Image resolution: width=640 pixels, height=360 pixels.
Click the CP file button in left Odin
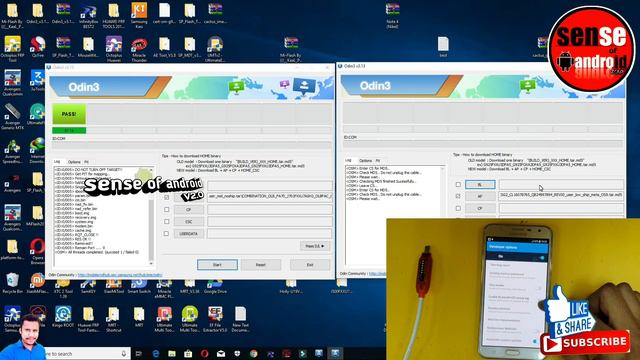[189, 209]
